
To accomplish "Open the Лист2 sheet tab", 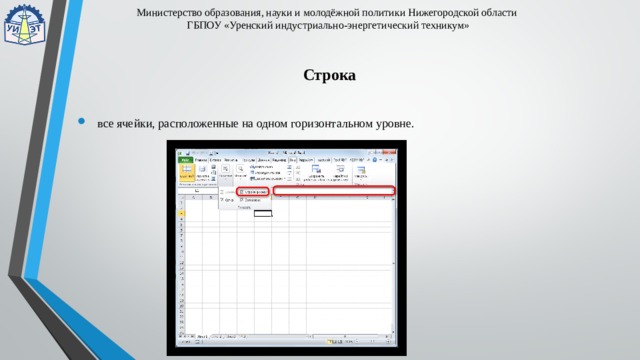I will click(217, 337).
